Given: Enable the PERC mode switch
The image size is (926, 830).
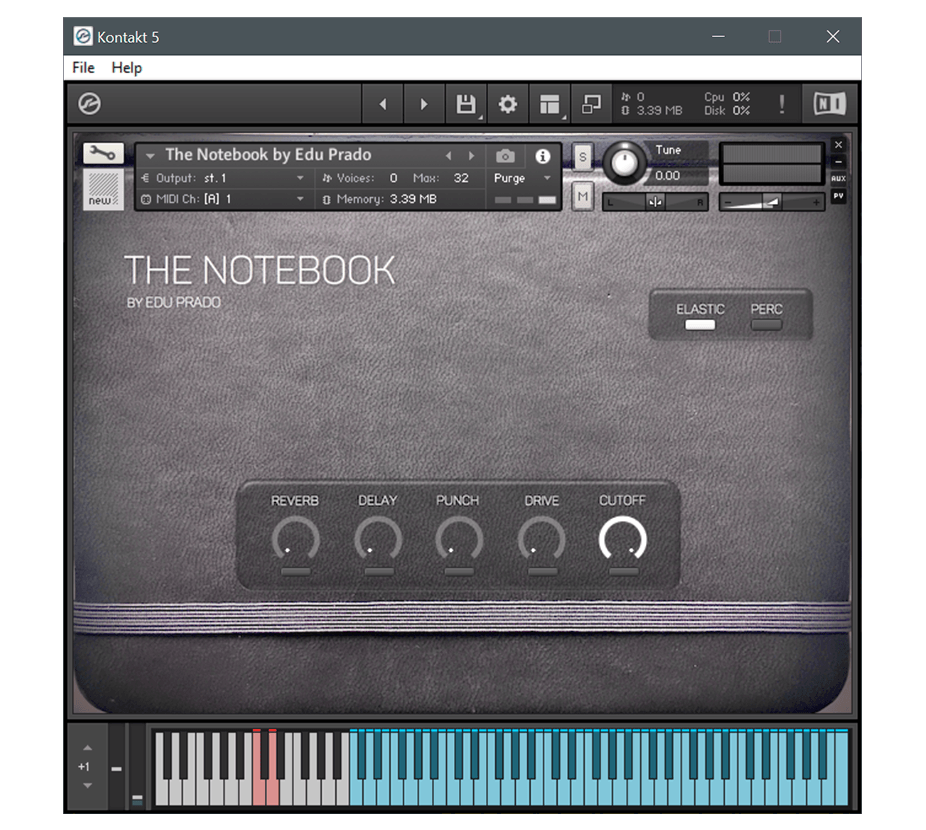Looking at the screenshot, I should coord(767,325).
